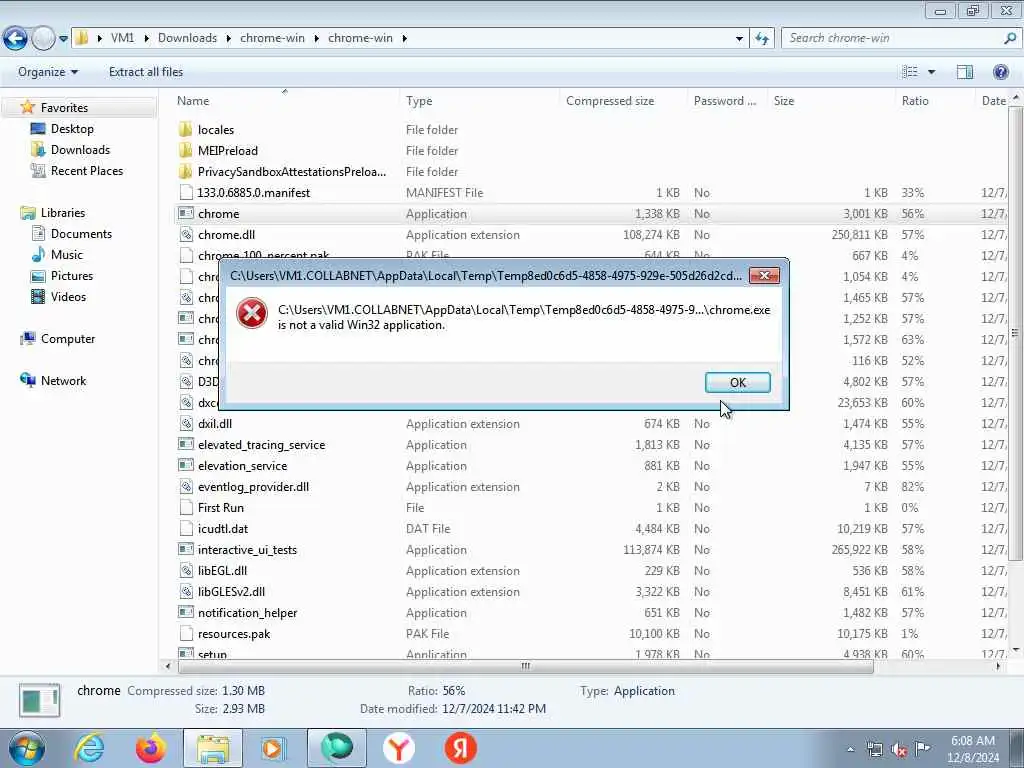Click the horizontal scrollbar thumb
Image resolution: width=1024 pixels, height=768 pixels.
click(x=526, y=666)
